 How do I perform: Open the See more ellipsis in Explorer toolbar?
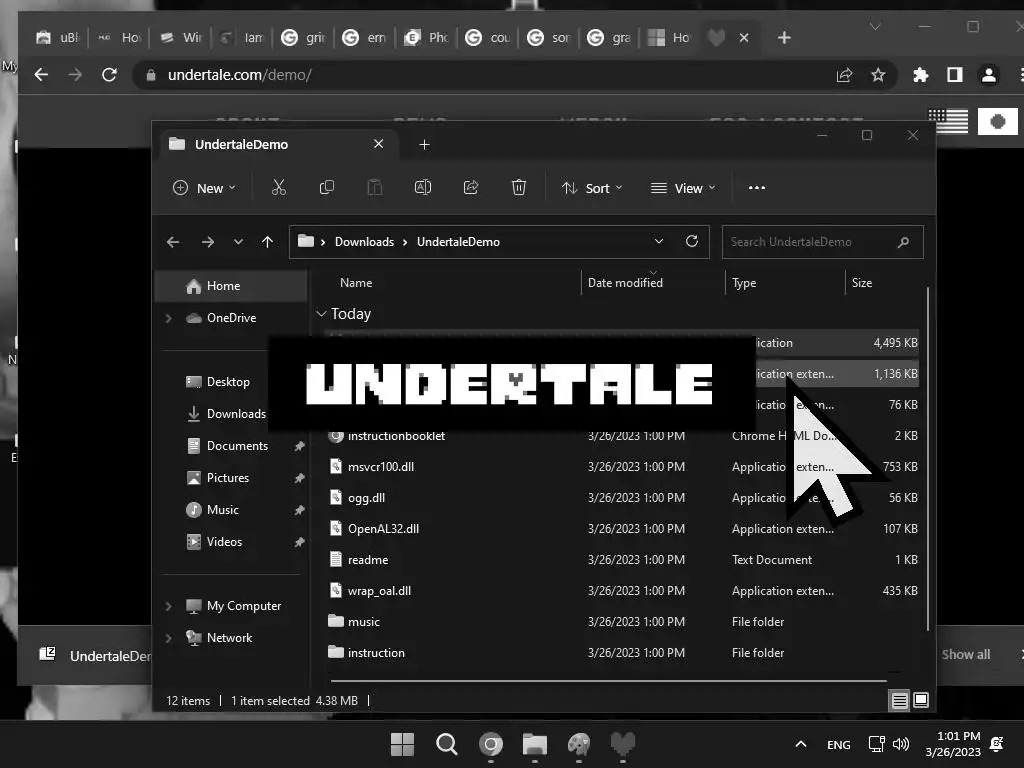[757, 188]
